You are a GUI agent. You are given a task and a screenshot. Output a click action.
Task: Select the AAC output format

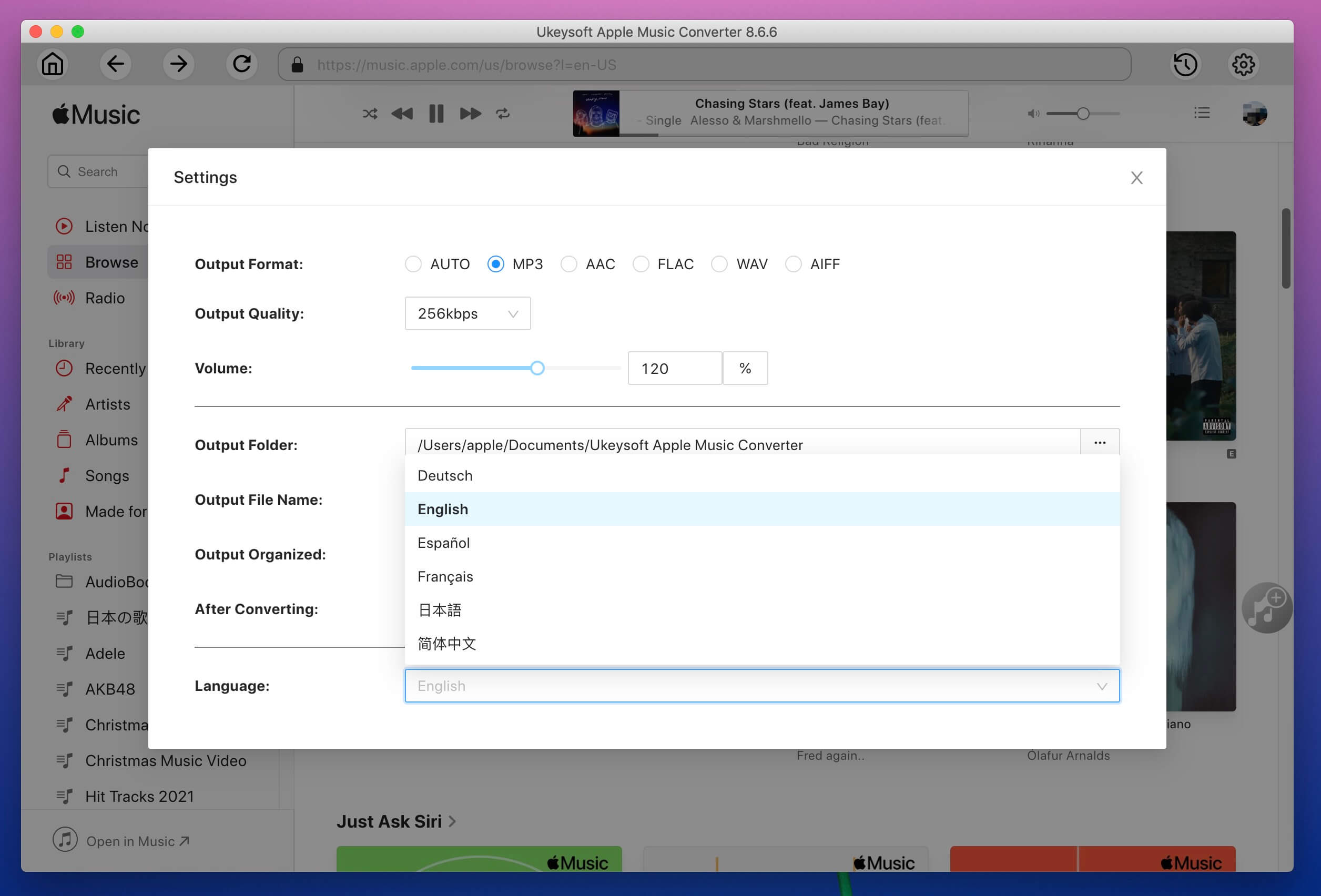point(570,263)
